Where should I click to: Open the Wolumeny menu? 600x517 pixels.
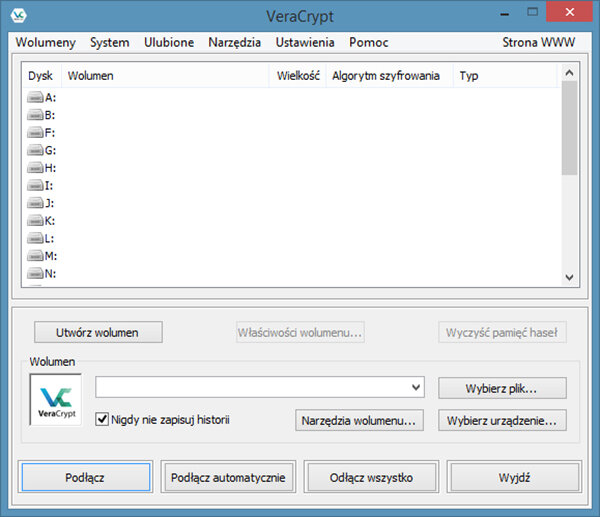point(46,42)
